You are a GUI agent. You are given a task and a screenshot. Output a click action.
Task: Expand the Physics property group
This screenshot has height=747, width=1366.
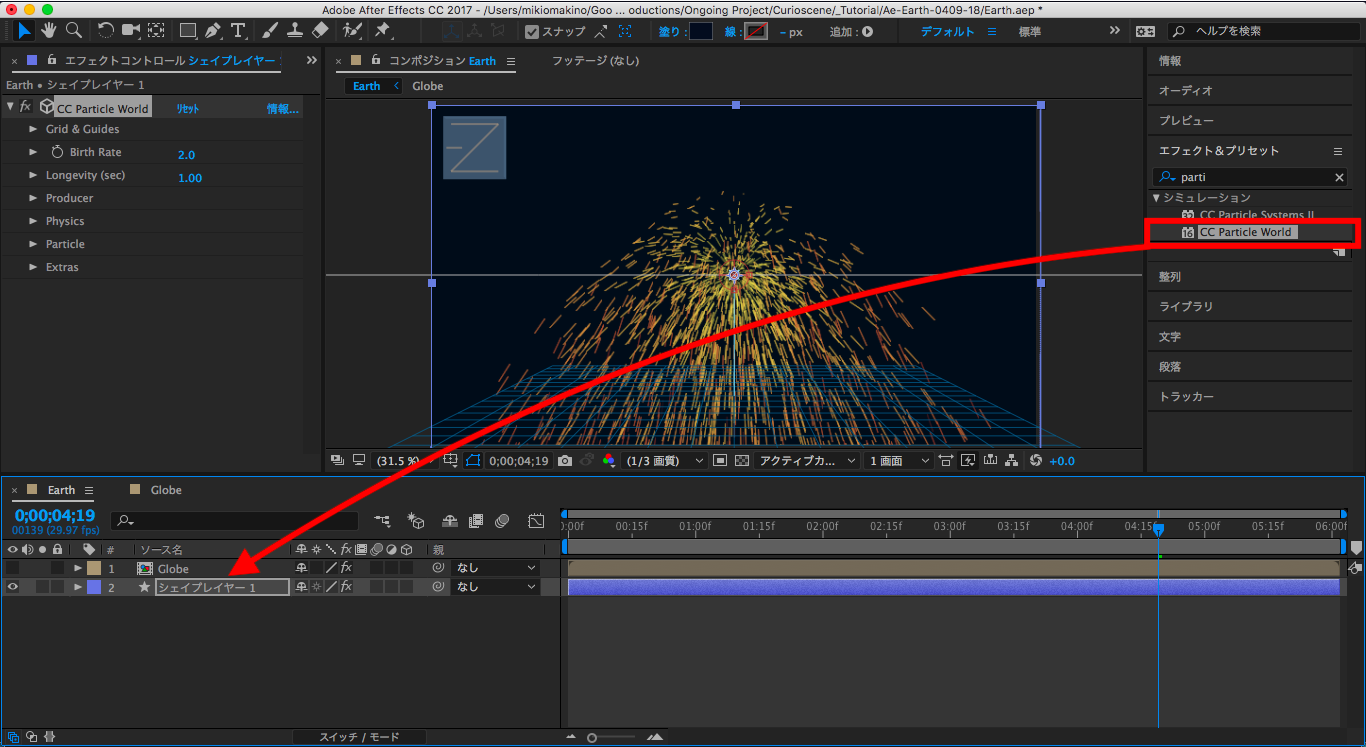point(33,221)
